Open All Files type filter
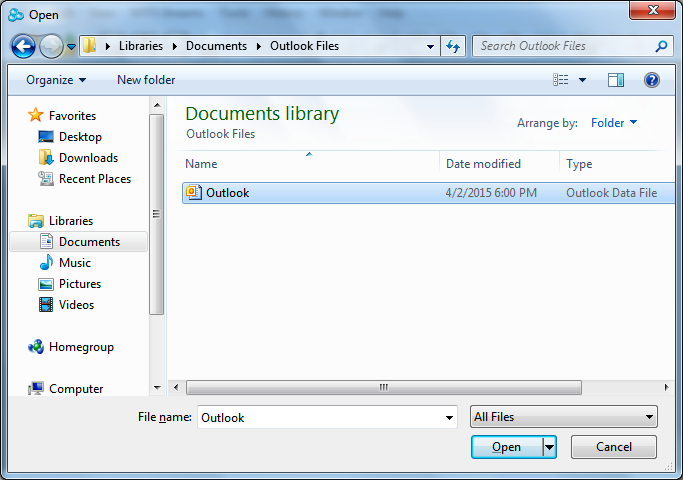Image resolution: width=683 pixels, height=480 pixels. [564, 417]
